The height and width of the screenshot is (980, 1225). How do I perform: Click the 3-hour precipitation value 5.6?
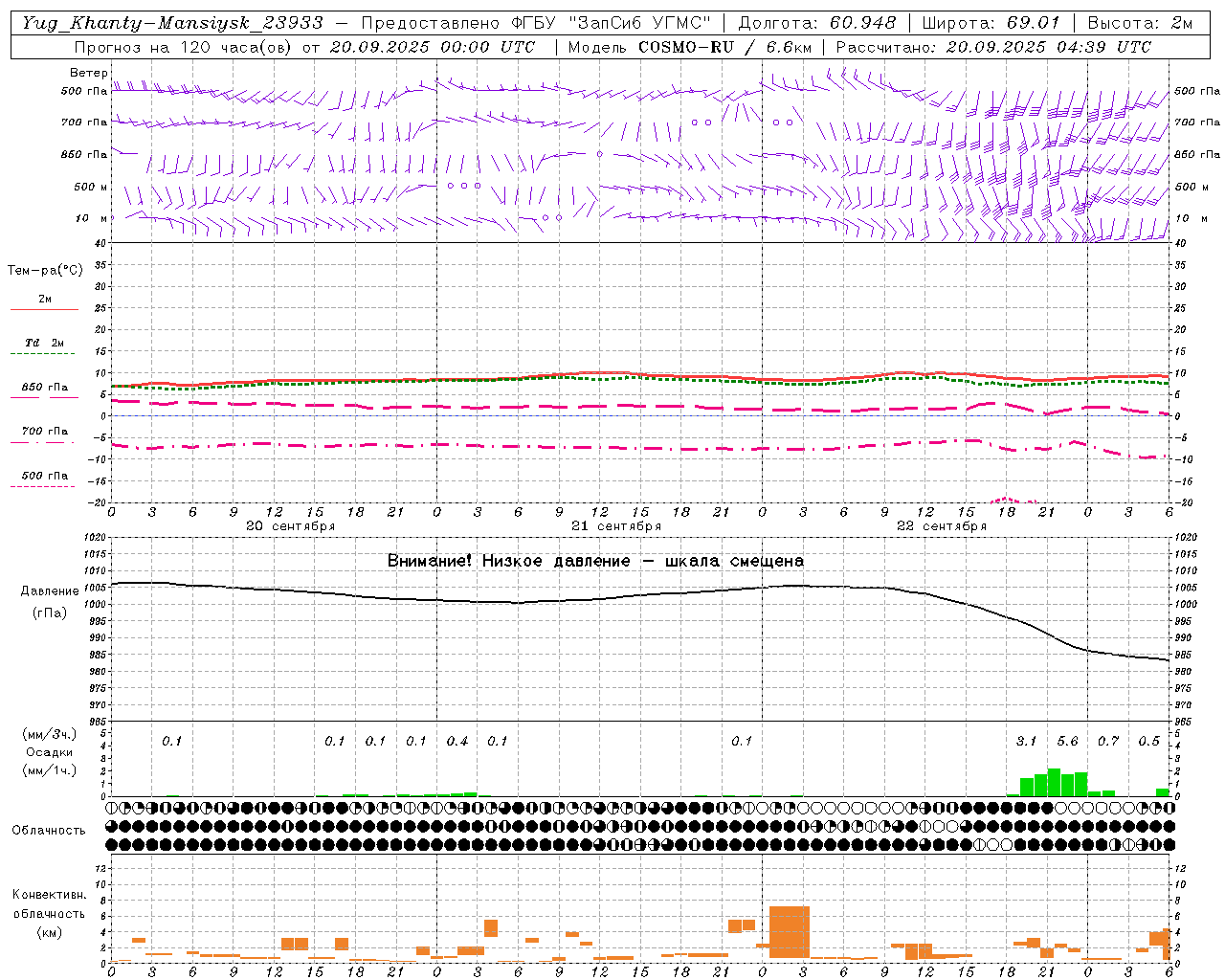click(1067, 741)
